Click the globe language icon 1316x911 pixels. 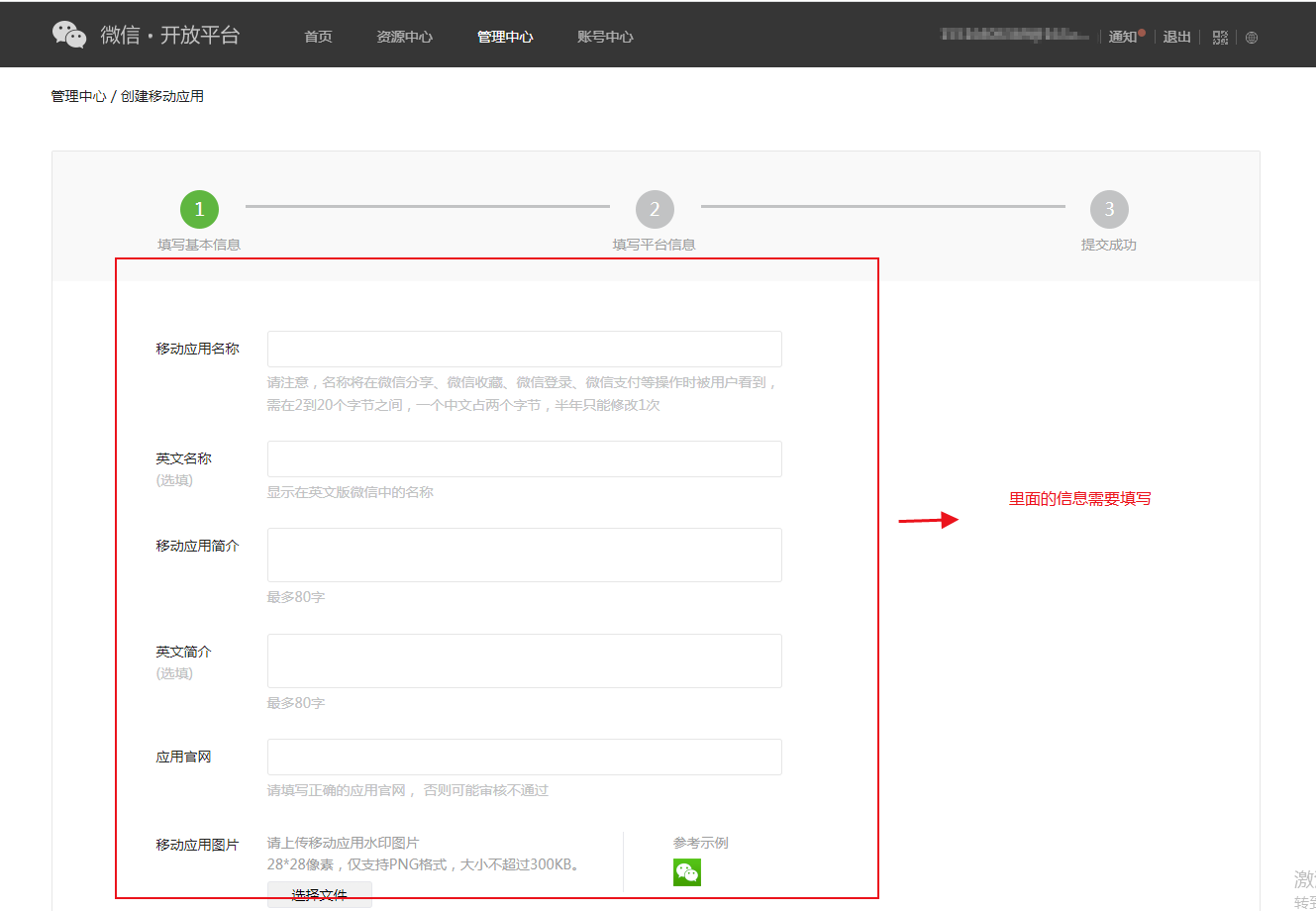(1252, 38)
